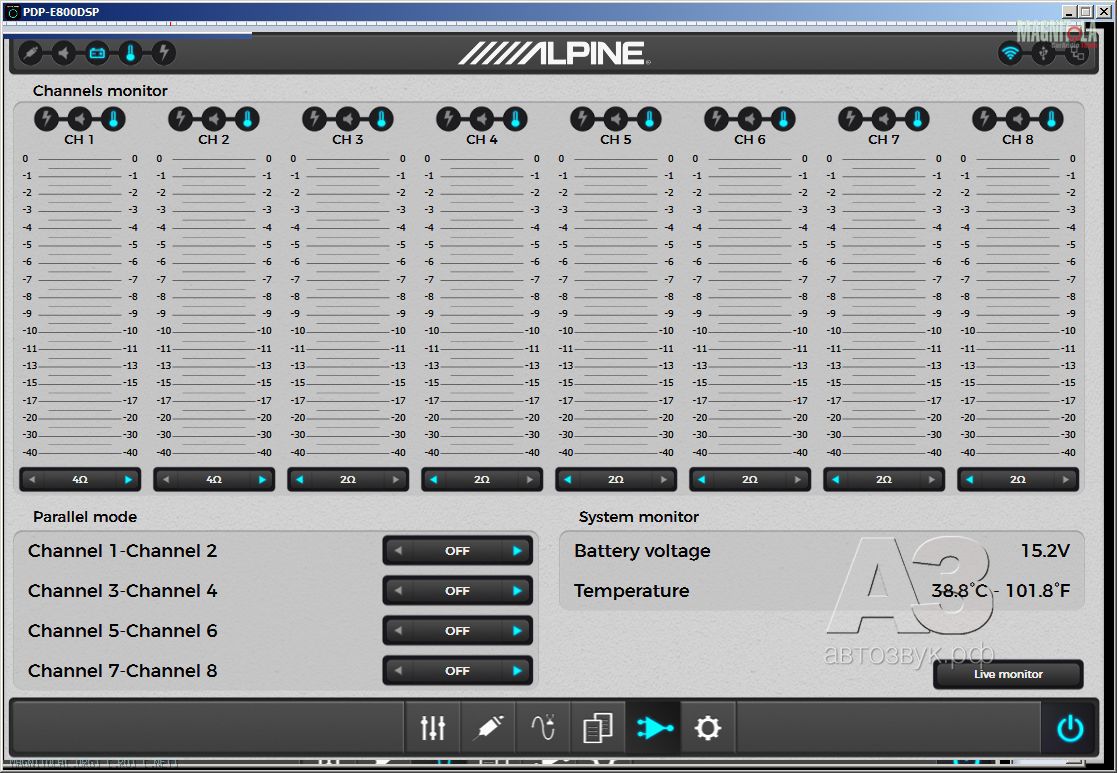Click the CH 2 speaker indicator
1117x773 pixels.
coord(214,119)
